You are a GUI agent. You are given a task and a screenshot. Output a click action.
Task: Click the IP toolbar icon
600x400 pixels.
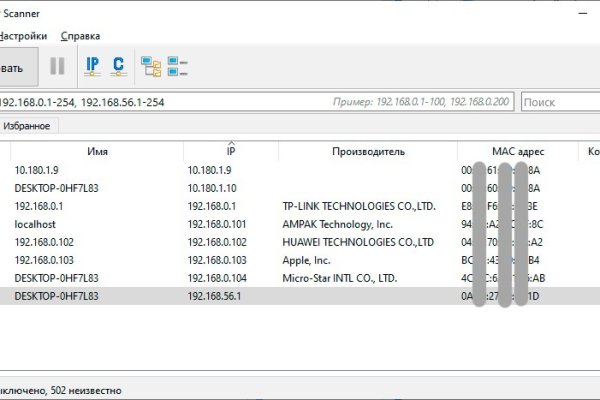(92, 67)
